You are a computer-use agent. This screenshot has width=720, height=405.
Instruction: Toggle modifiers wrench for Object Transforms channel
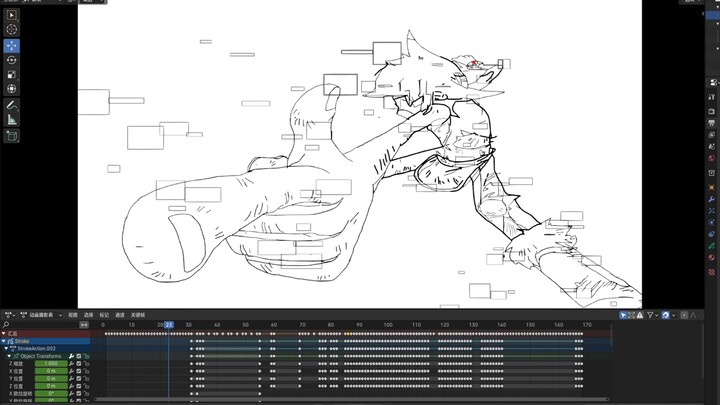pyautogui.click(x=71, y=356)
